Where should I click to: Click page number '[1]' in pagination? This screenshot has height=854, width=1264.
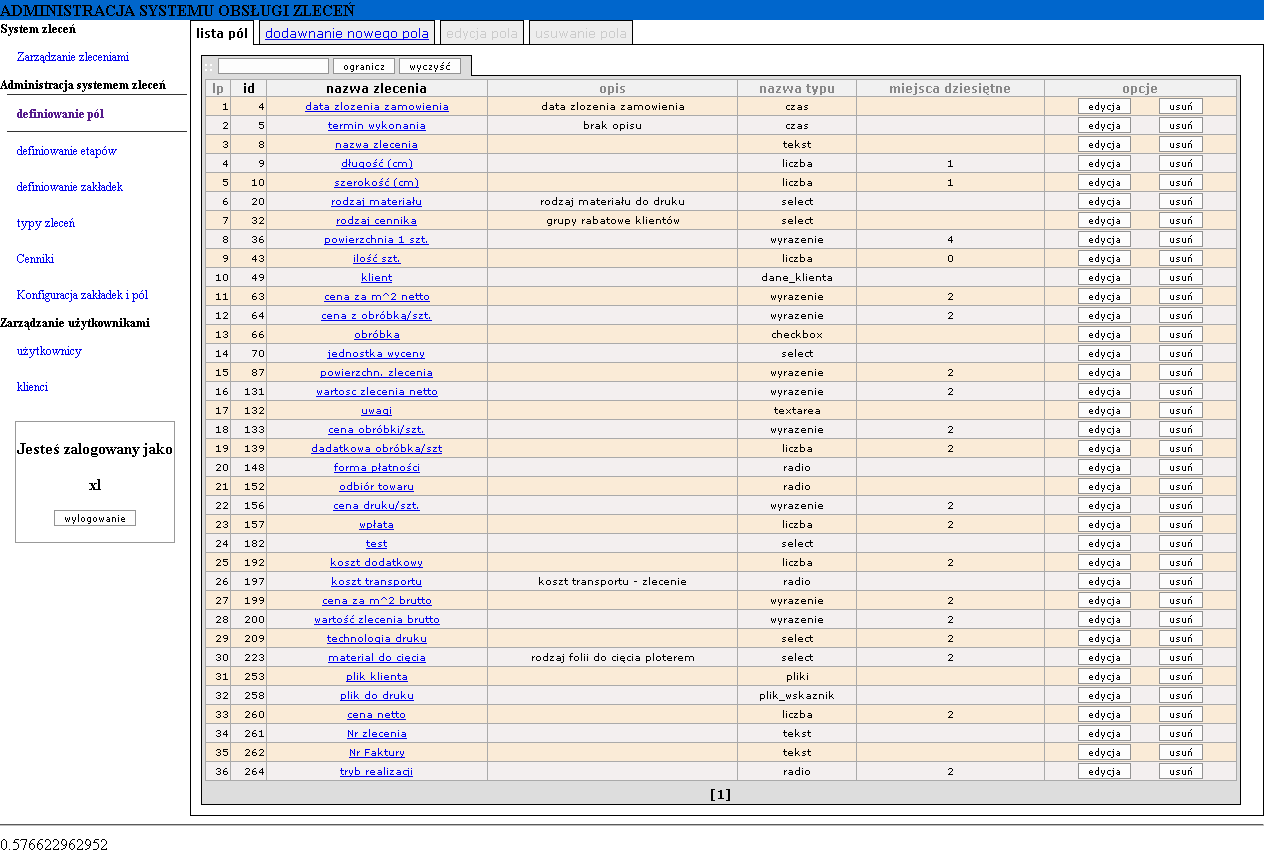point(720,794)
